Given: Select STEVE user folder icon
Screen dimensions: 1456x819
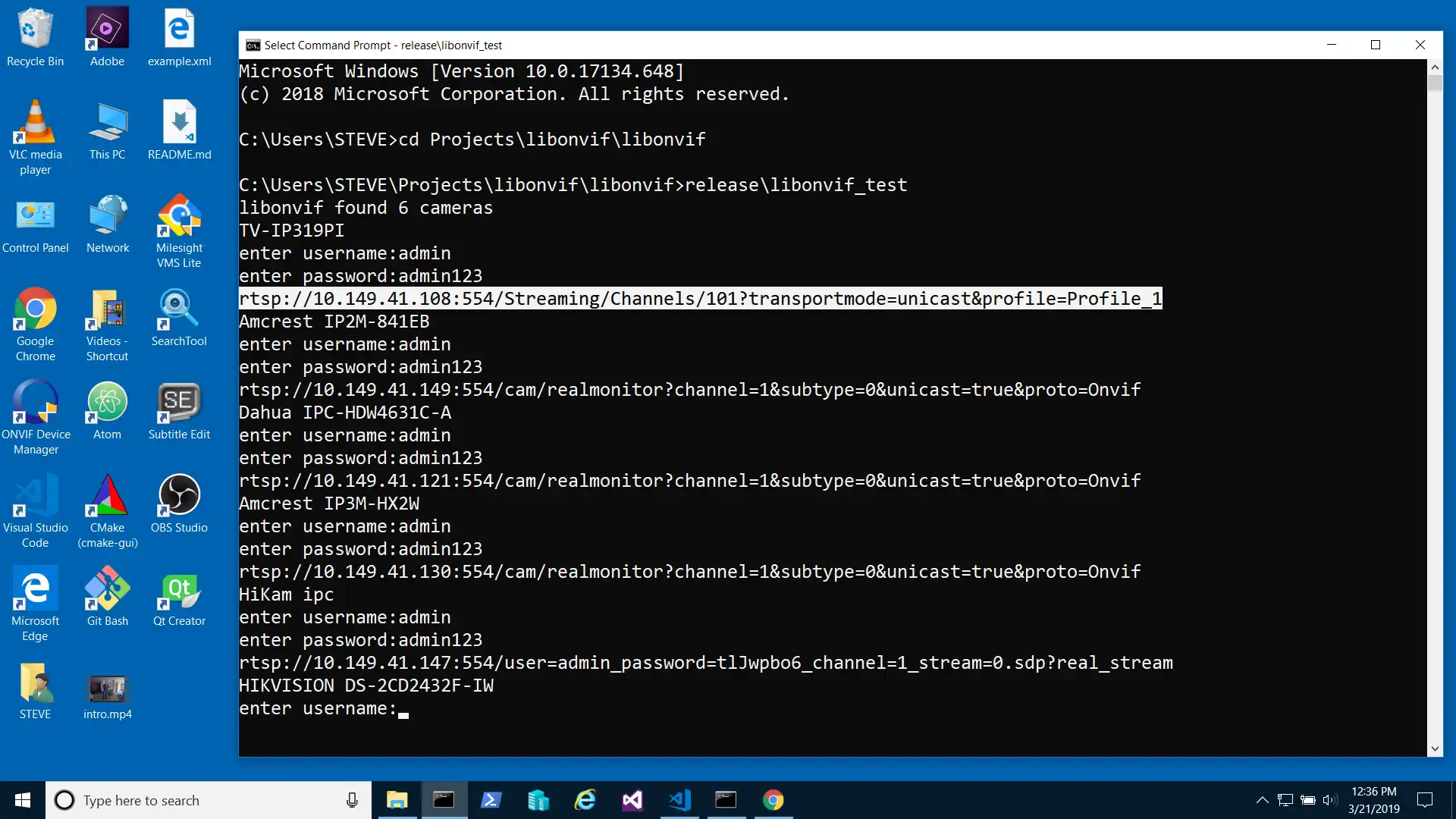Looking at the screenshot, I should coord(35,690).
